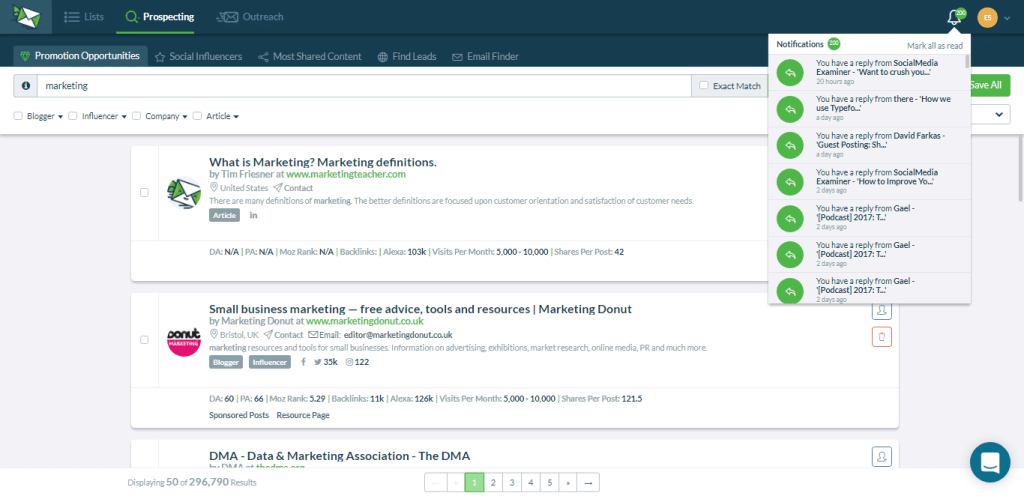Click the Article tag on Tim Friesner result
The image size is (1024, 496).
224,215
